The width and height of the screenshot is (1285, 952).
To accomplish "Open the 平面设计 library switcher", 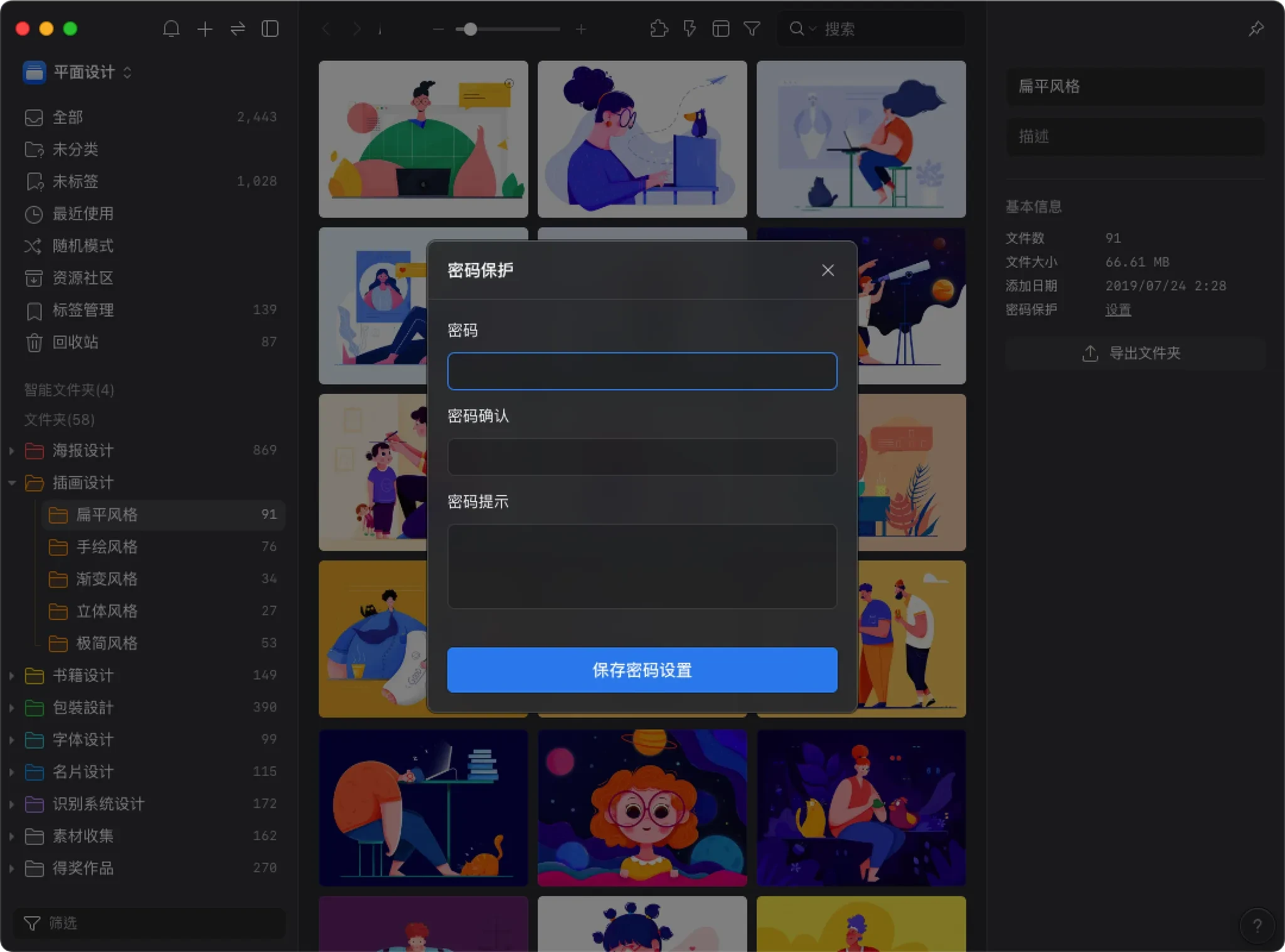I will tap(78, 72).
